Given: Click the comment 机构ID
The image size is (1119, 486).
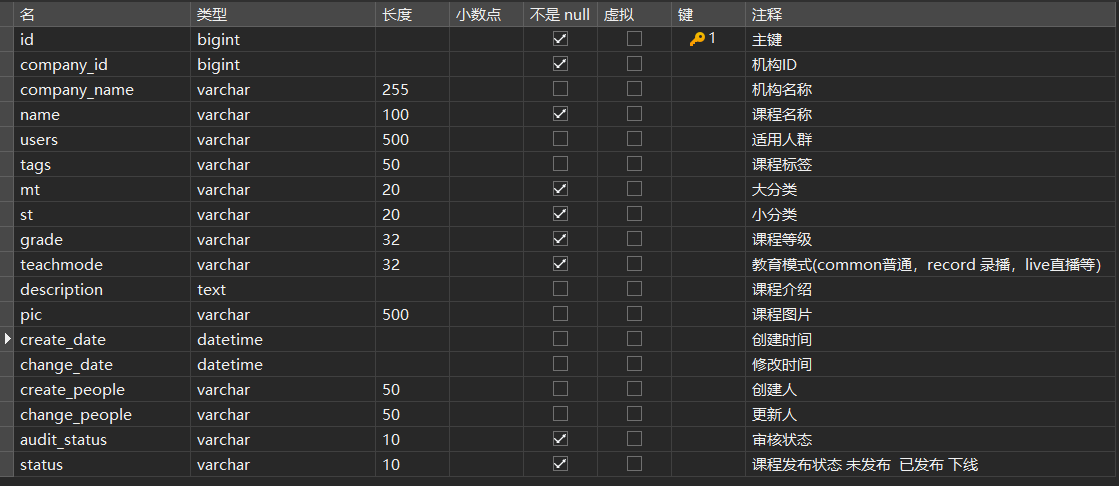Looking at the screenshot, I should [x=774, y=65].
